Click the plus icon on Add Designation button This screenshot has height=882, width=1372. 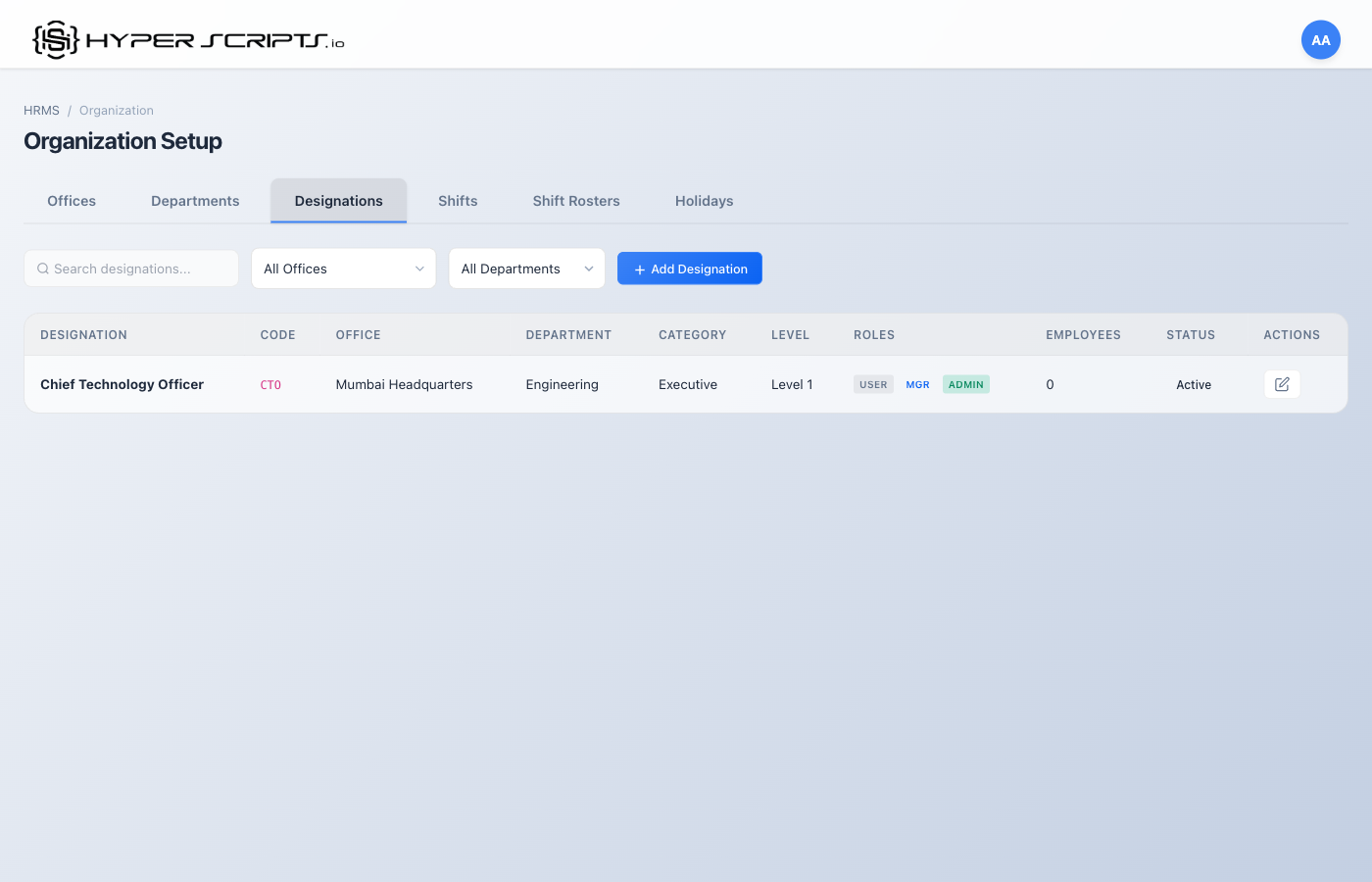pos(640,268)
